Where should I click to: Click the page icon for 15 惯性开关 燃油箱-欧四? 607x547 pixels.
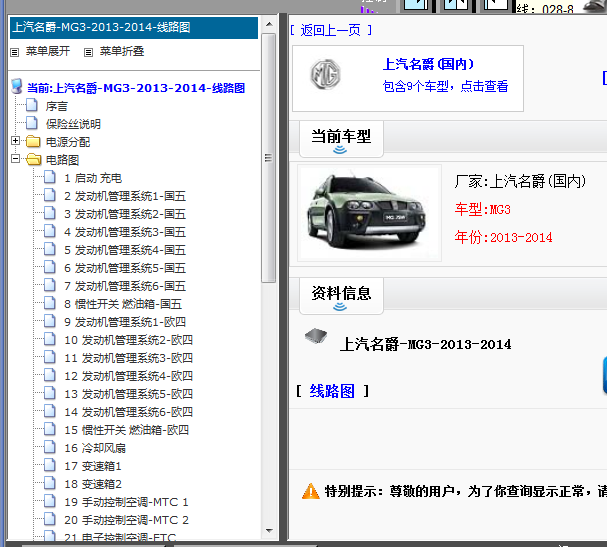50,429
